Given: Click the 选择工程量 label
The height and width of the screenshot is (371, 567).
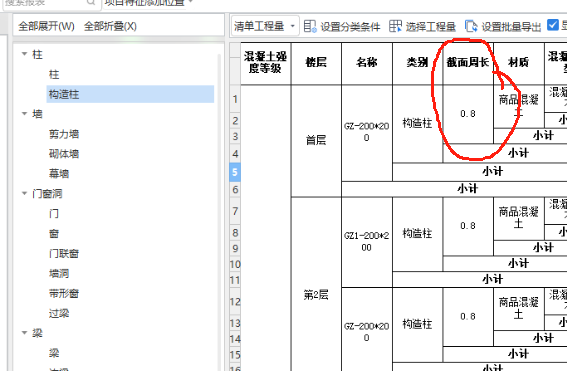Looking at the screenshot, I should [x=430, y=27].
